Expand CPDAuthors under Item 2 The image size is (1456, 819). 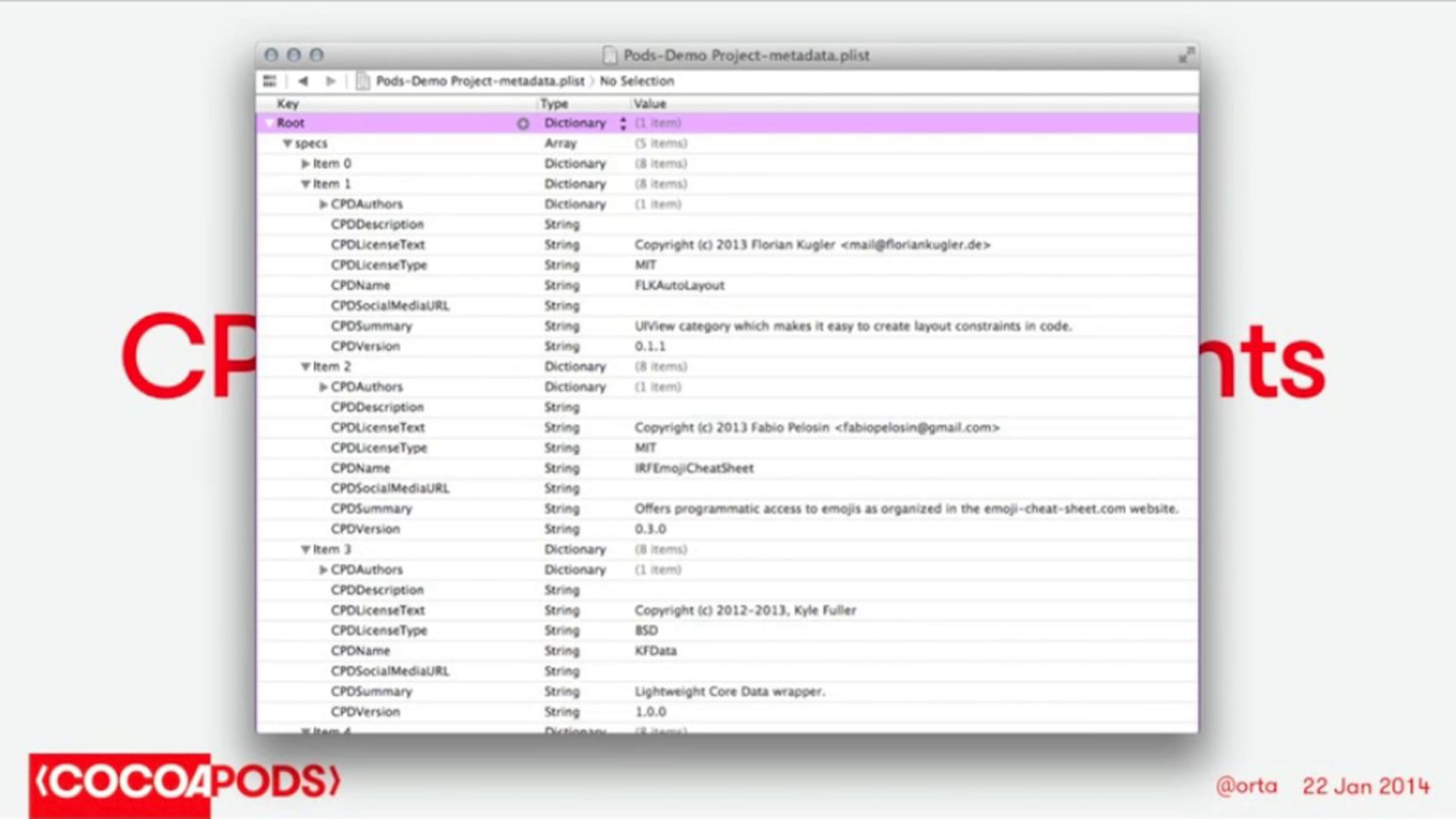click(x=323, y=387)
